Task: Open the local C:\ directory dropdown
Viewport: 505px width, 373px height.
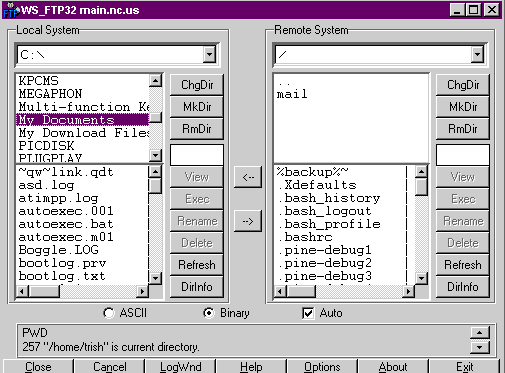Action: (x=209, y=54)
